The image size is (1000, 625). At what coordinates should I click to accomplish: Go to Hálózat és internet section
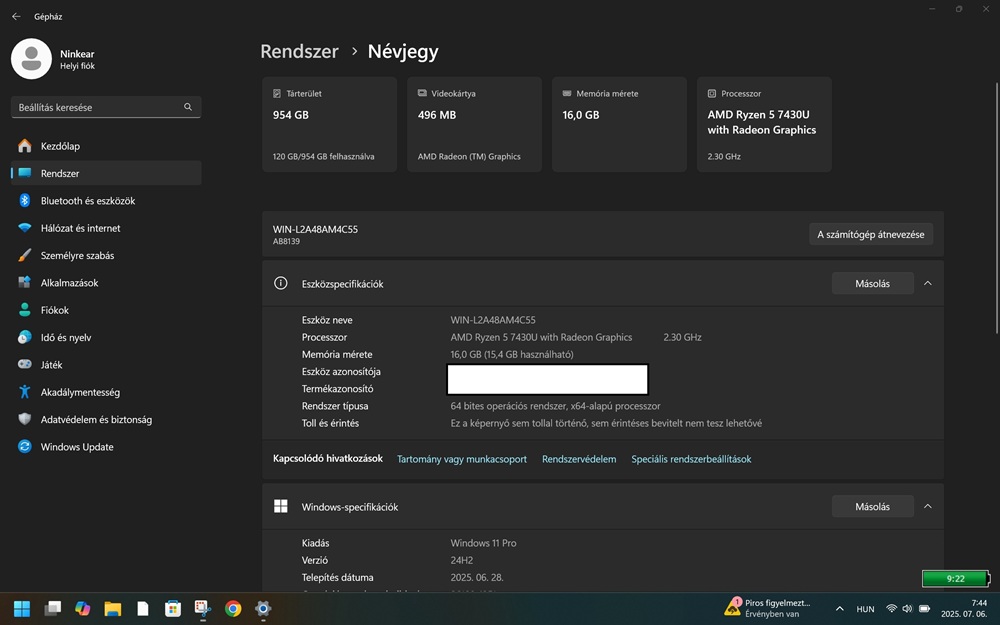click(x=80, y=228)
